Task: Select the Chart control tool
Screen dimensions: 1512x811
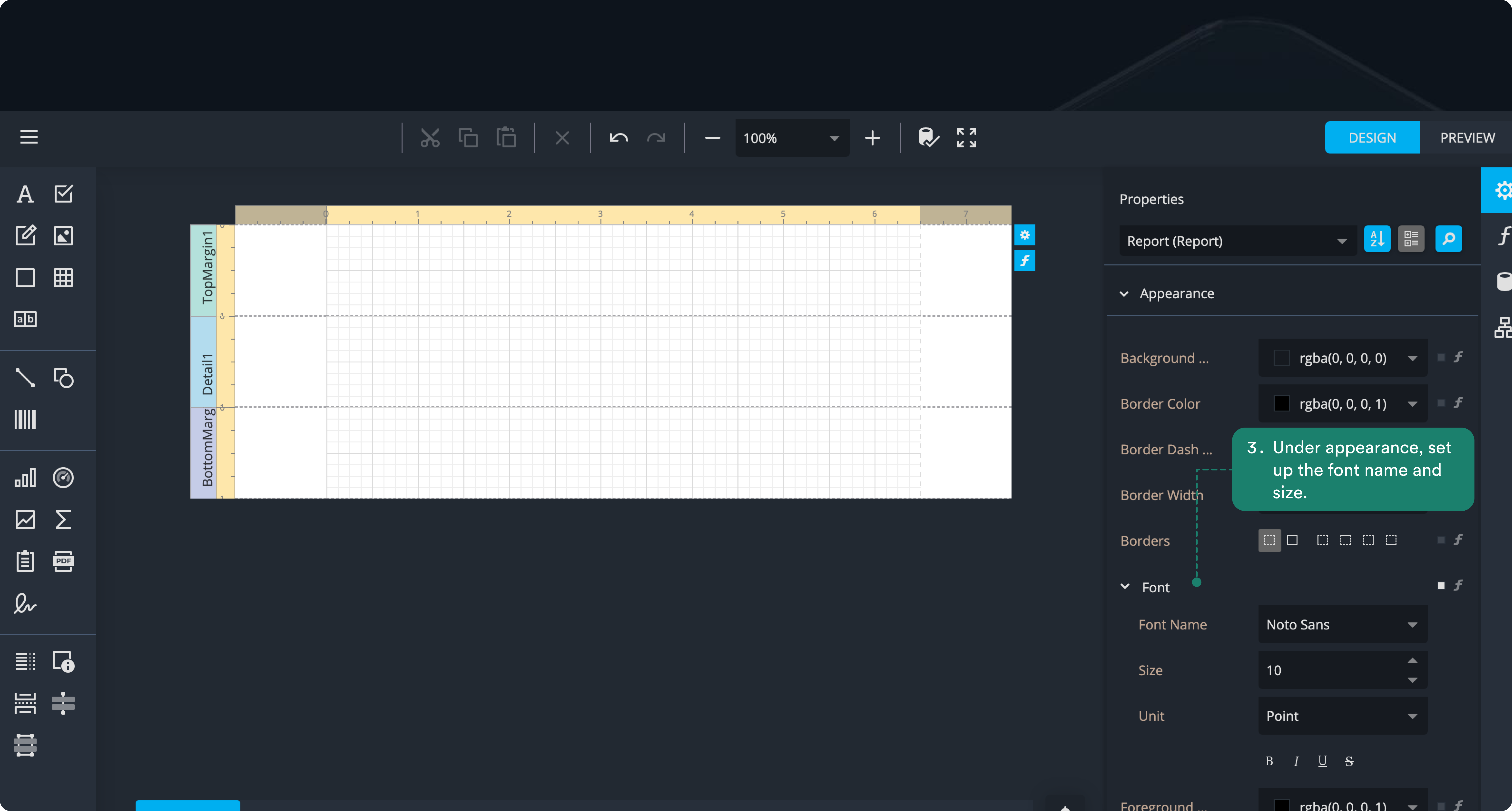Action: coord(25,478)
